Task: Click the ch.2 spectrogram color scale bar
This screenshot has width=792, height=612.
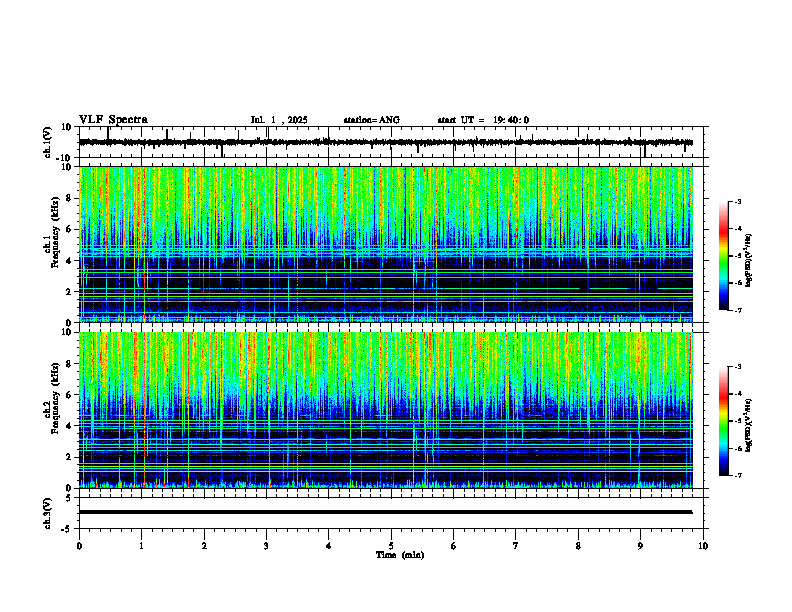Action: pos(723,421)
